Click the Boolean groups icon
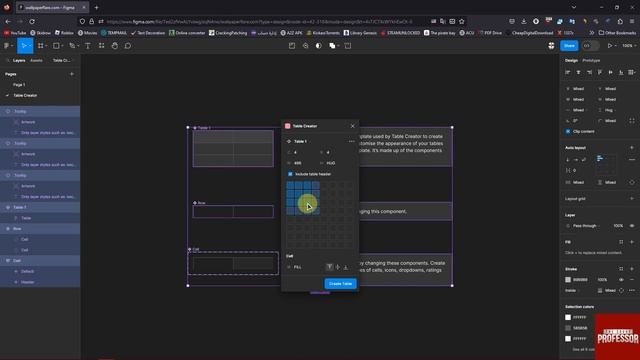640x360 pixels. (x=333, y=46)
